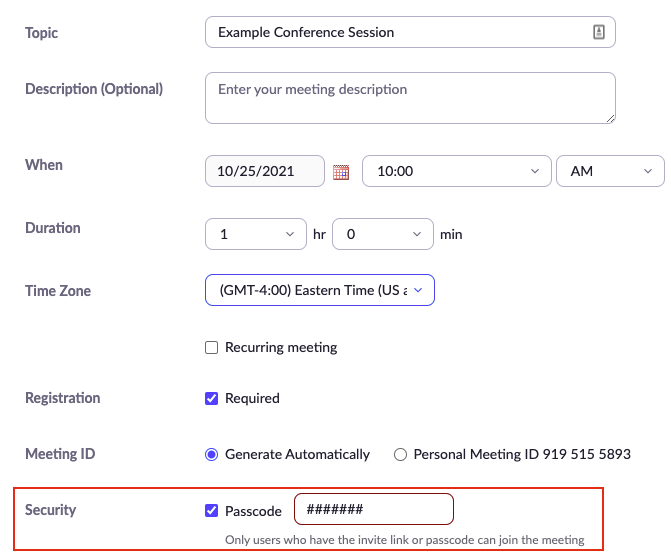Click the date field showing 10/25/2021
Image resolution: width=671 pixels, height=560 pixels.
coord(265,171)
